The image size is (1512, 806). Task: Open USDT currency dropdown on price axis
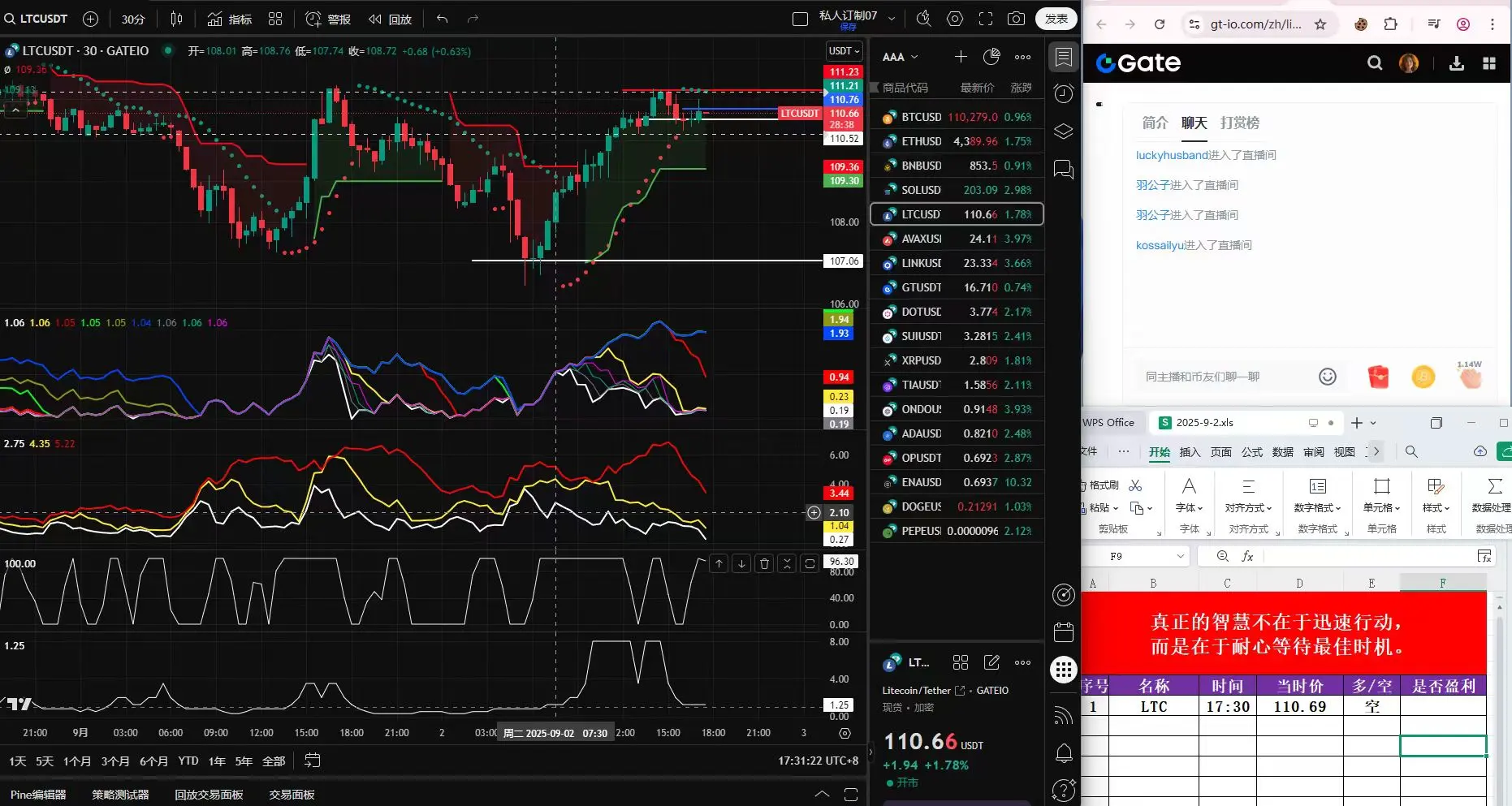[x=844, y=50]
